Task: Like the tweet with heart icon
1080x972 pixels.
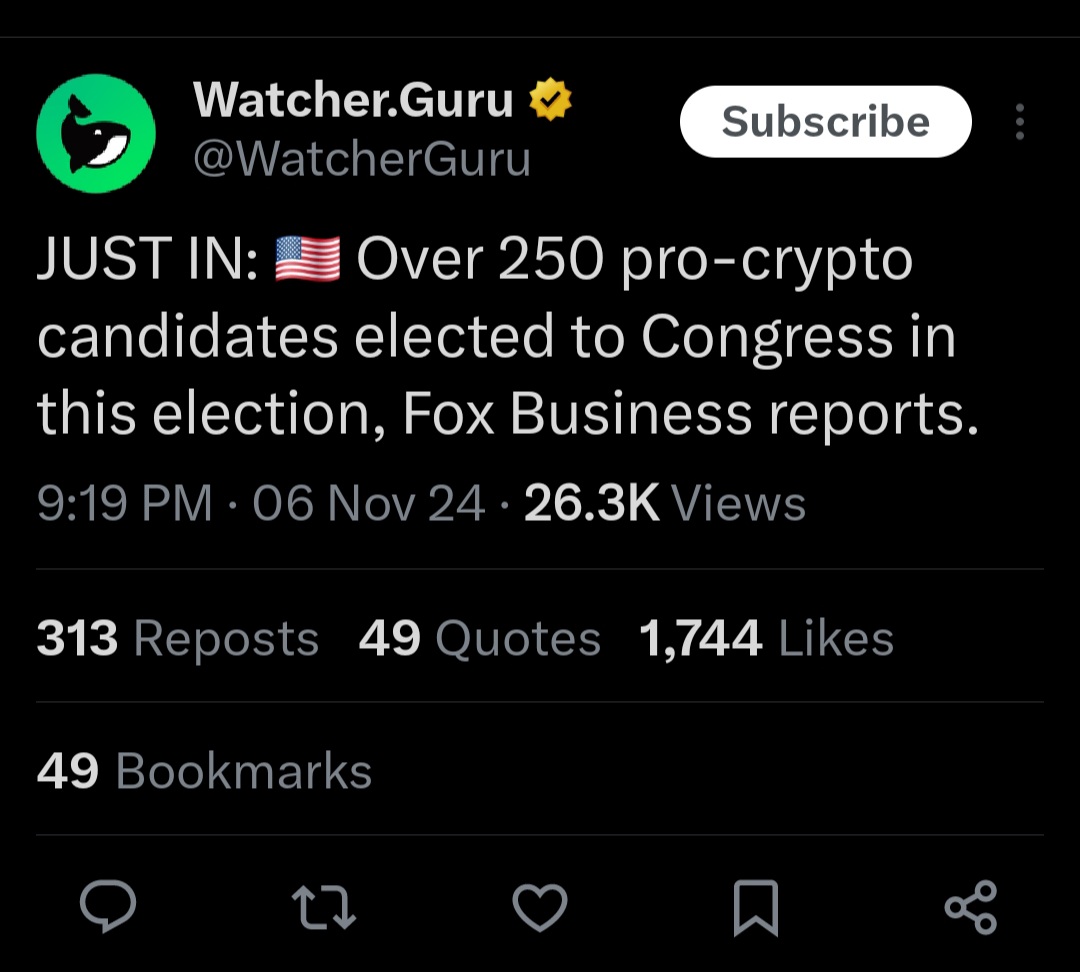Action: pyautogui.click(x=540, y=907)
